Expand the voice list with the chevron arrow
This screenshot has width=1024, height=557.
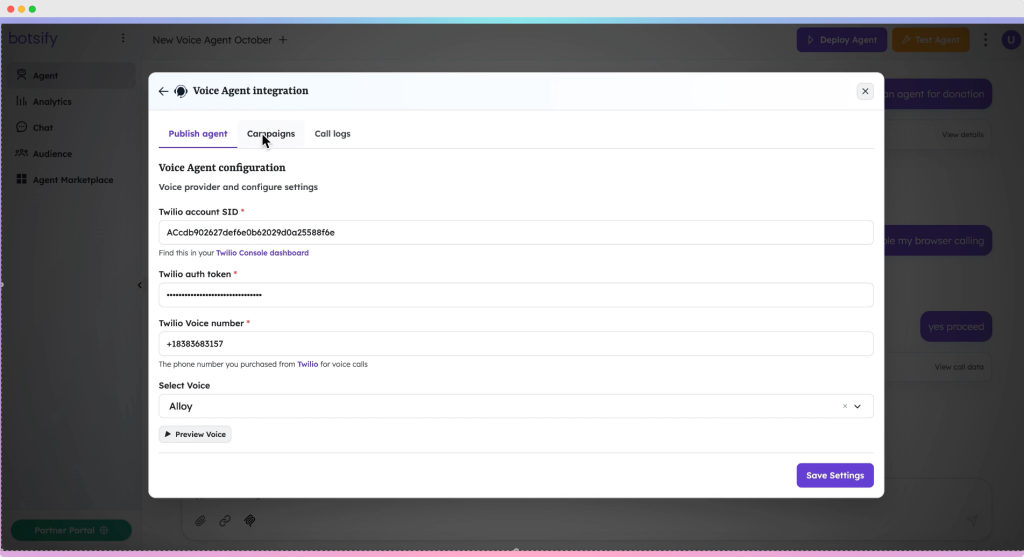857,406
